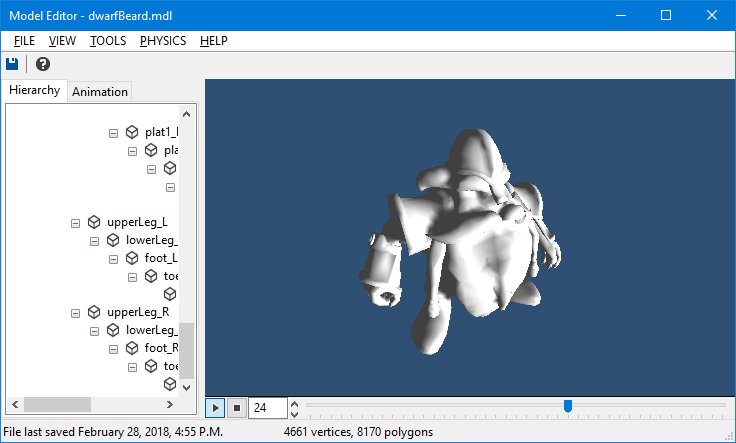Click the foot_L cube icon

point(131,258)
